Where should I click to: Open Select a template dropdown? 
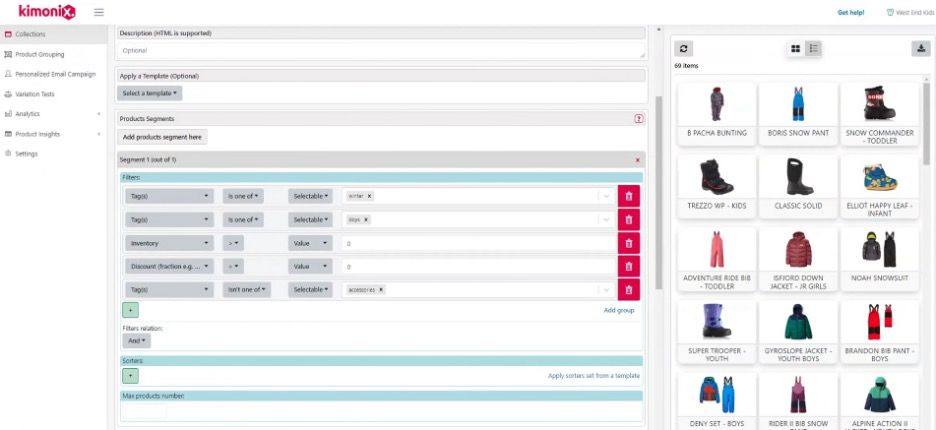(x=149, y=94)
